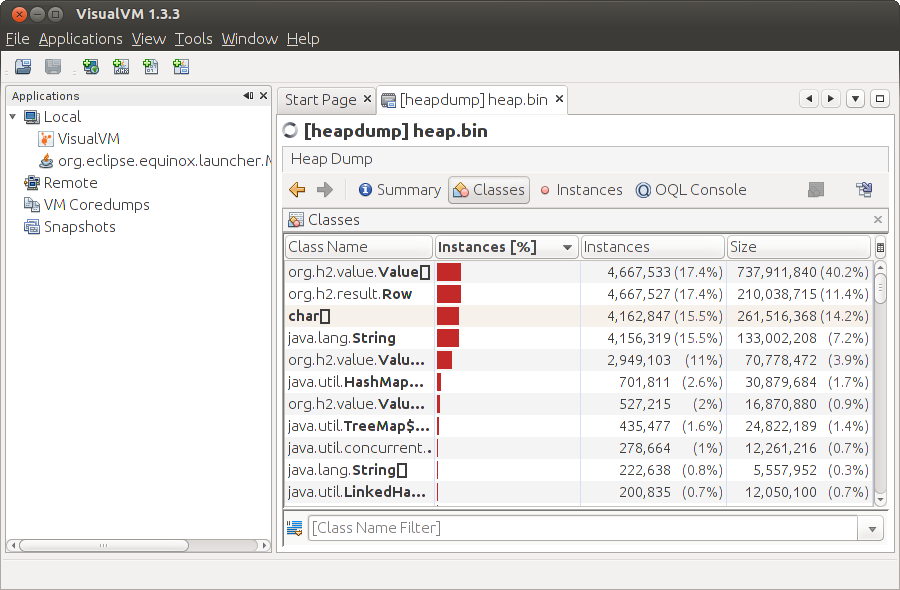Image resolution: width=900 pixels, height=590 pixels.
Task: Click the forward arrow in Heap Dump view
Action: pos(325,190)
